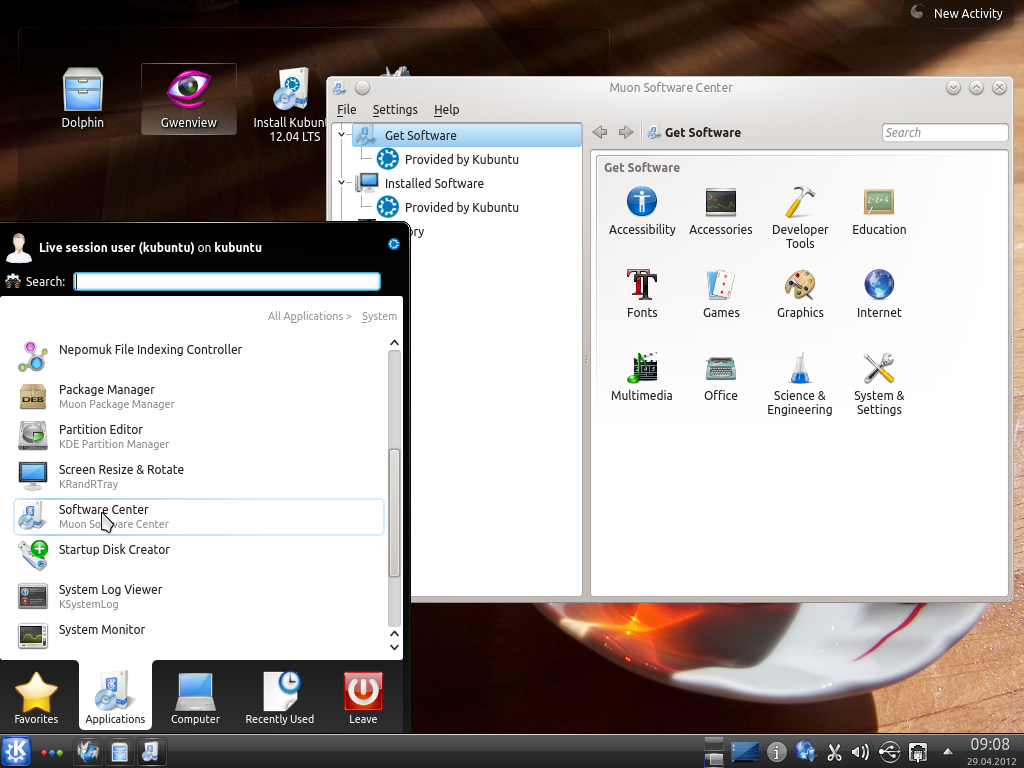This screenshot has height=768, width=1024.
Task: Launch KDE Partition Editor entry
Action: pos(199,436)
